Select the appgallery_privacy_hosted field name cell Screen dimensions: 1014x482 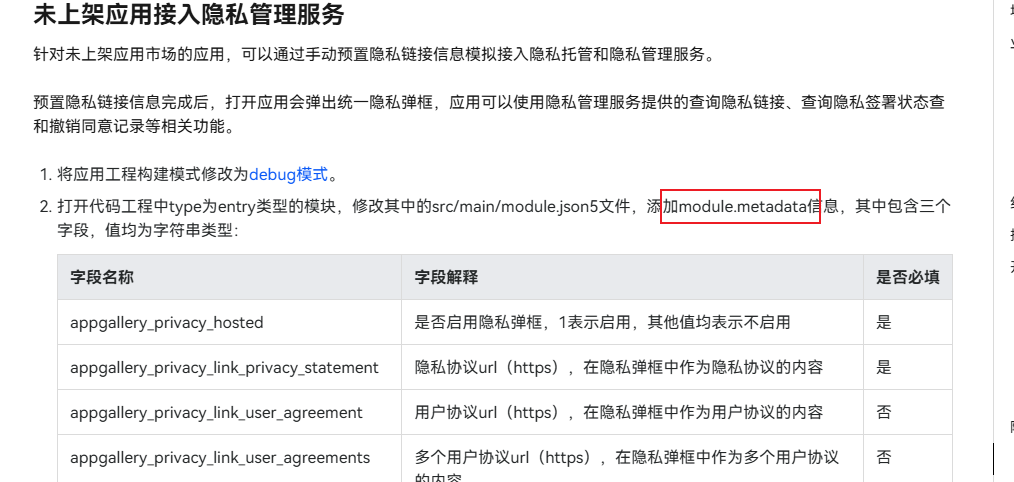(x=166, y=322)
